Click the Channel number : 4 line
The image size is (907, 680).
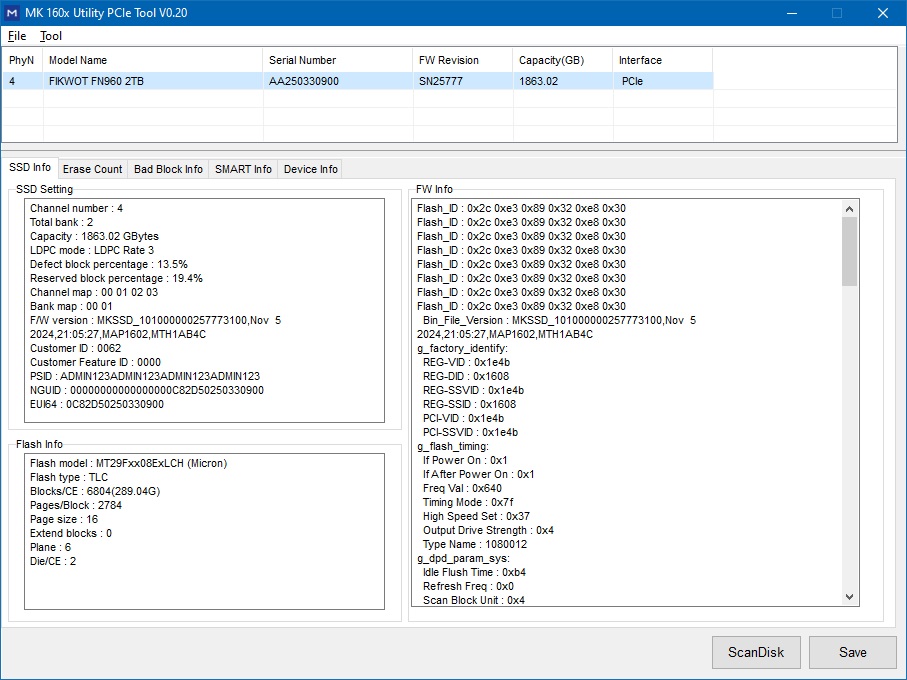coord(76,208)
